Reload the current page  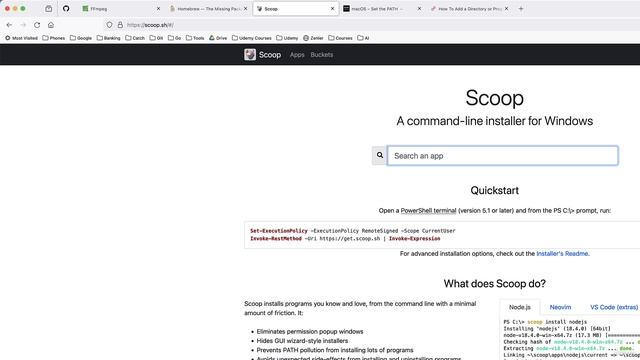(x=37, y=25)
